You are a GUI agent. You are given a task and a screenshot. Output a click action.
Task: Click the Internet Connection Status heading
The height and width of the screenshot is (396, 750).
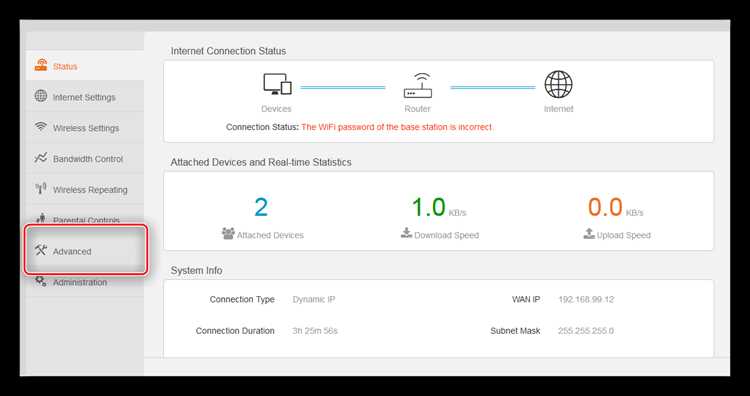228,51
